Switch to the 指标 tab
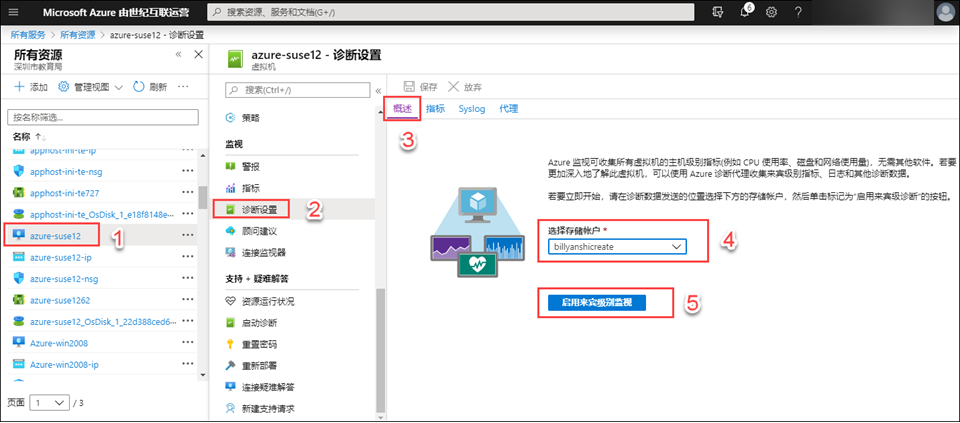Viewport: 960px width, 423px height. click(x=435, y=109)
